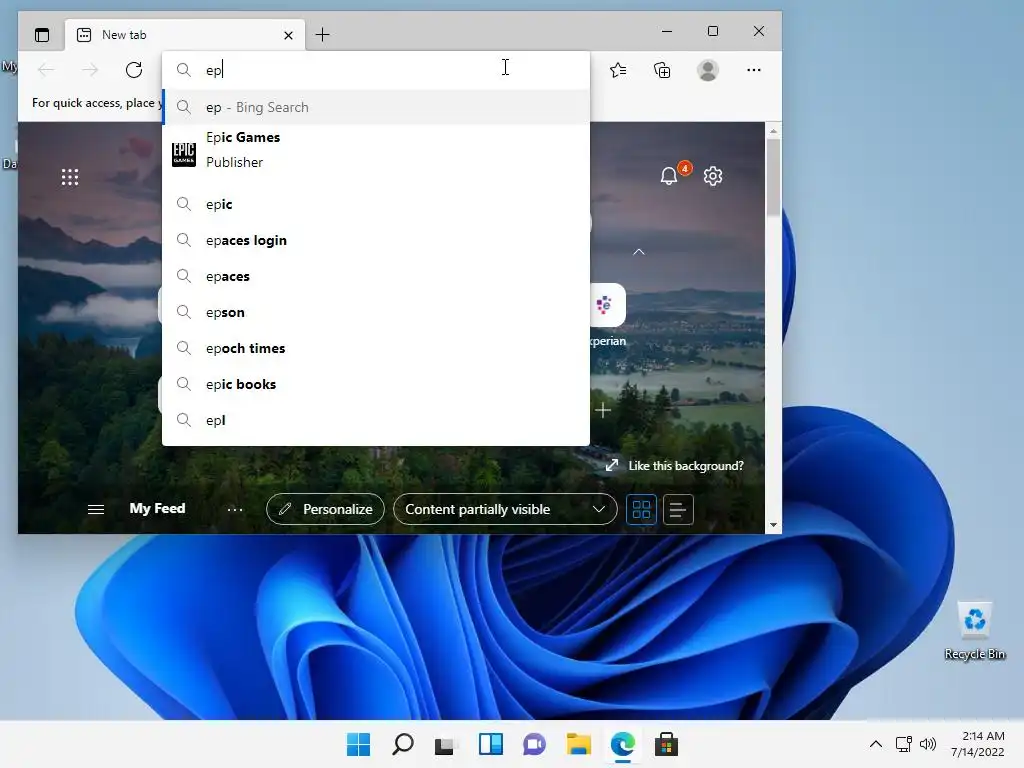Show hidden icons in system tray
Image resolution: width=1024 pixels, height=768 pixels.
[x=876, y=744]
